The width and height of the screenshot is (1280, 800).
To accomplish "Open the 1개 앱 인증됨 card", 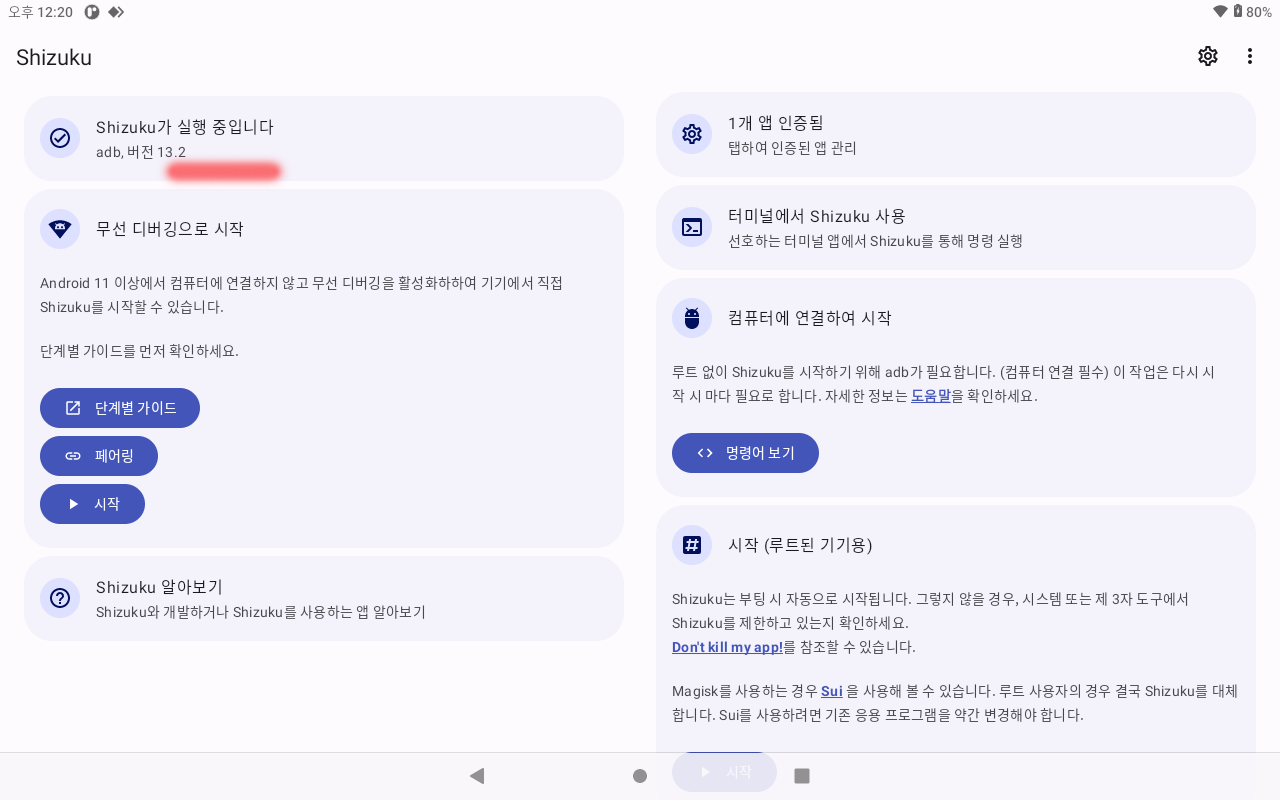I will (956, 135).
